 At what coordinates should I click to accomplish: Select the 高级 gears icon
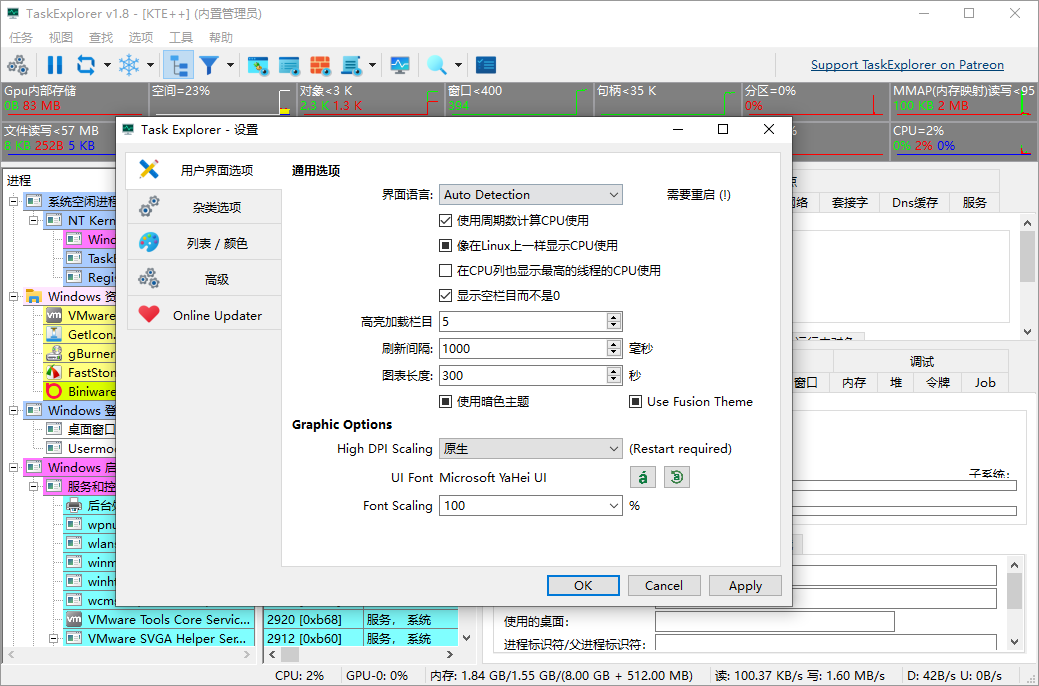point(149,278)
